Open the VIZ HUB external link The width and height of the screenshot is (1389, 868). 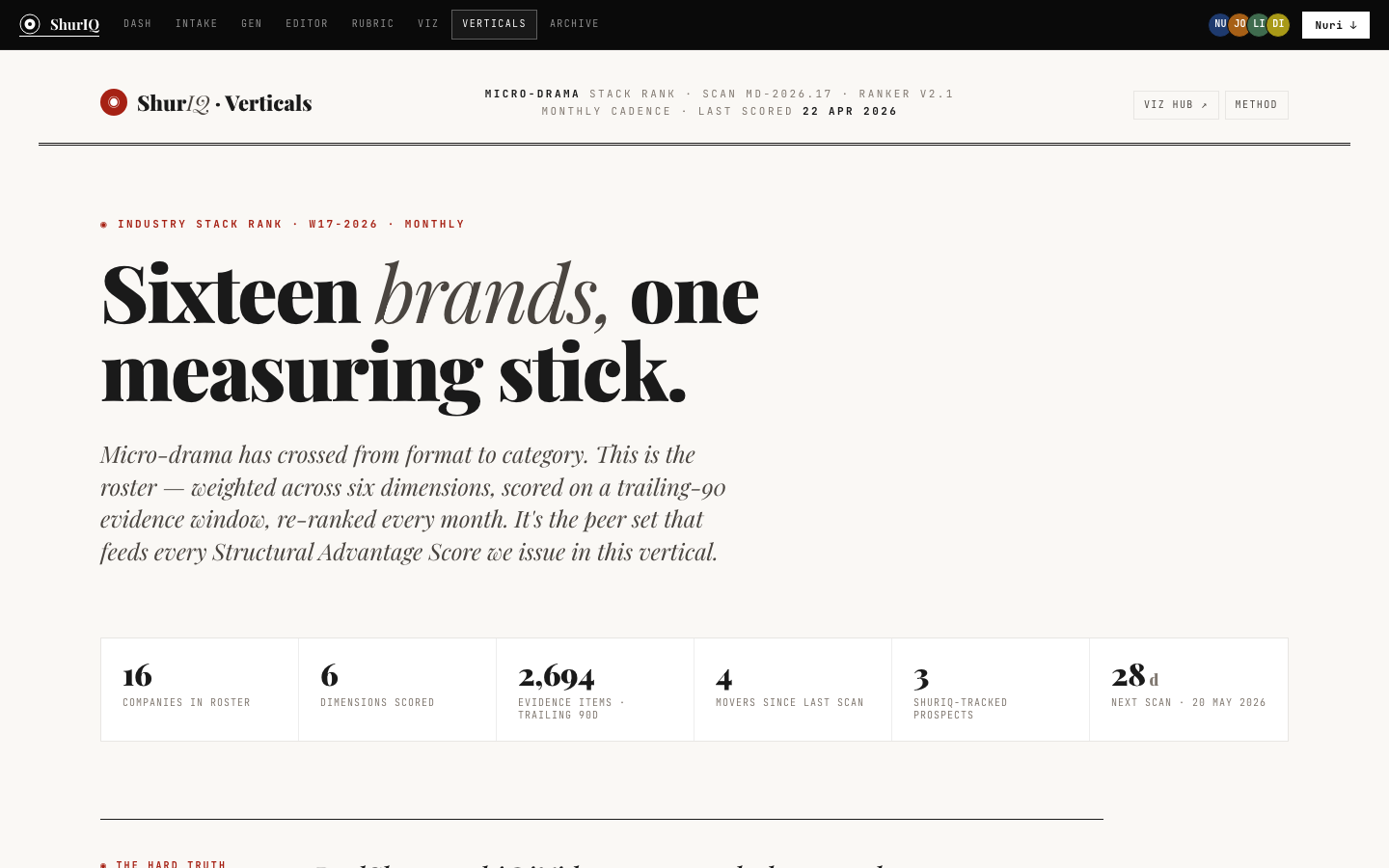pos(1176,104)
